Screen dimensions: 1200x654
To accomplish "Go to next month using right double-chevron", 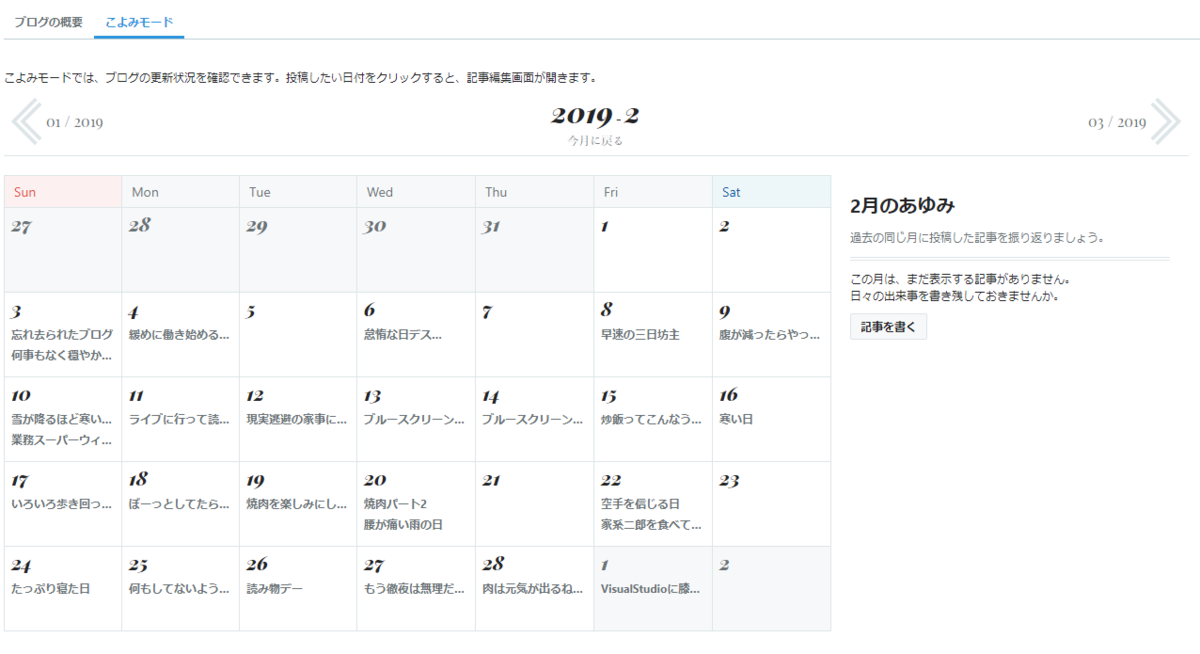I will tap(1165, 122).
